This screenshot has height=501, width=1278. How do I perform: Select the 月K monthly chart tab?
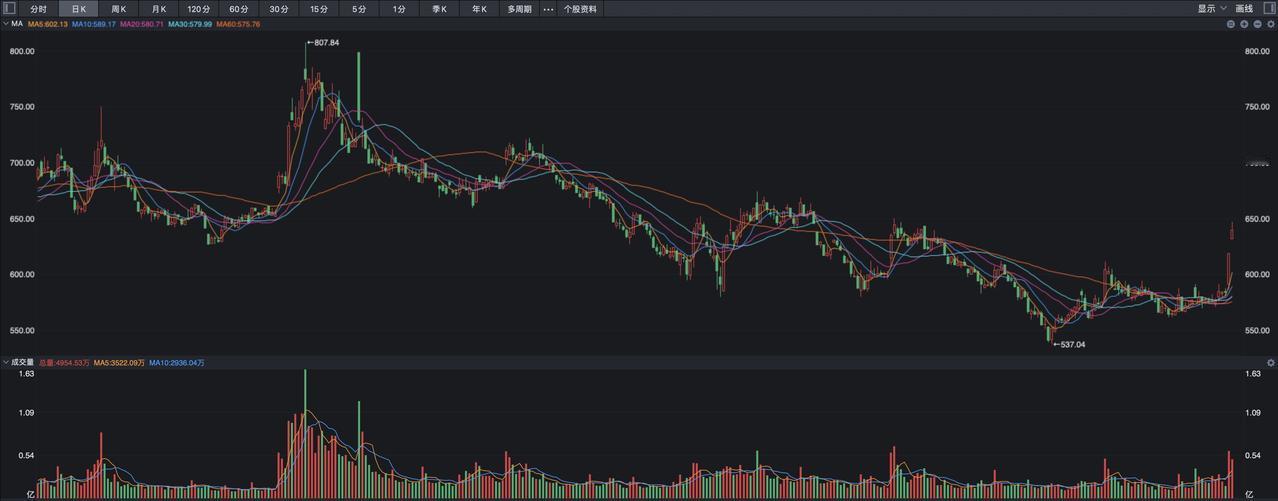click(x=158, y=8)
